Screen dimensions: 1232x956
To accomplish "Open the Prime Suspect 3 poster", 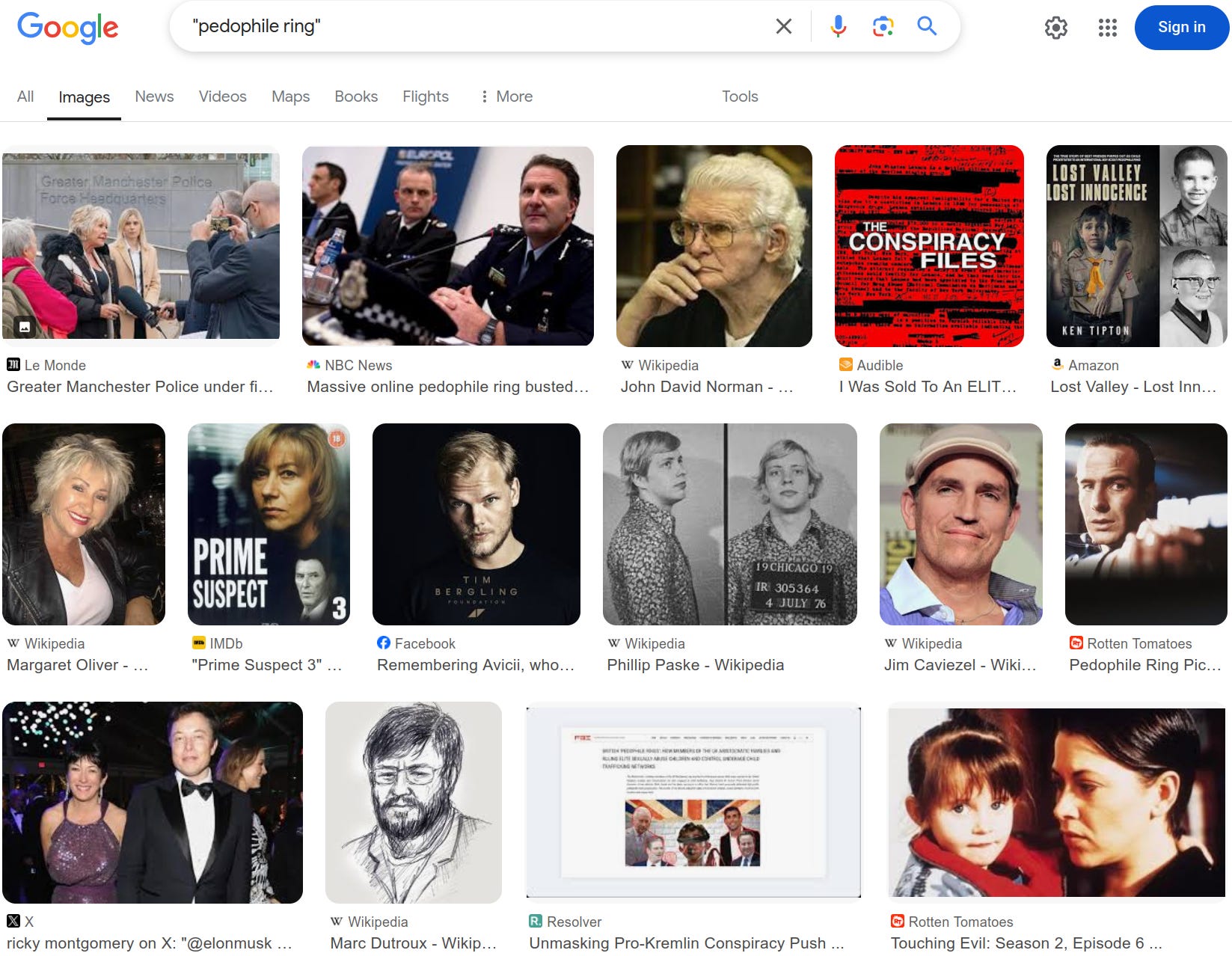I will pyautogui.click(x=269, y=524).
